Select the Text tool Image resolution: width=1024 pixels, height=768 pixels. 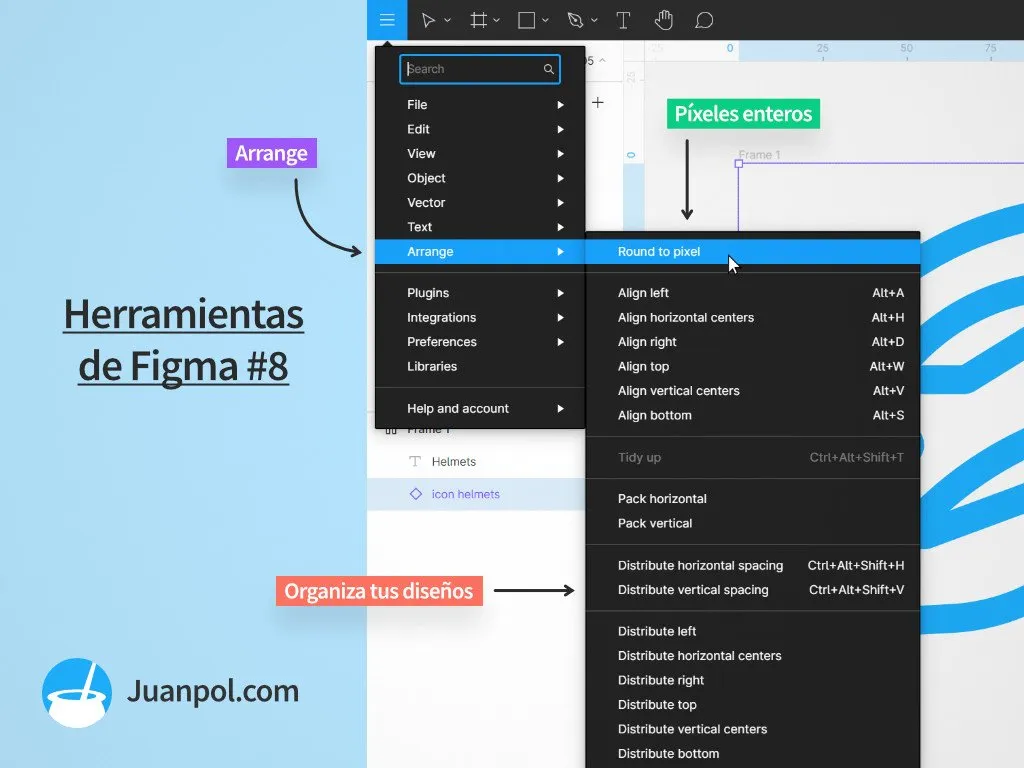(623, 20)
